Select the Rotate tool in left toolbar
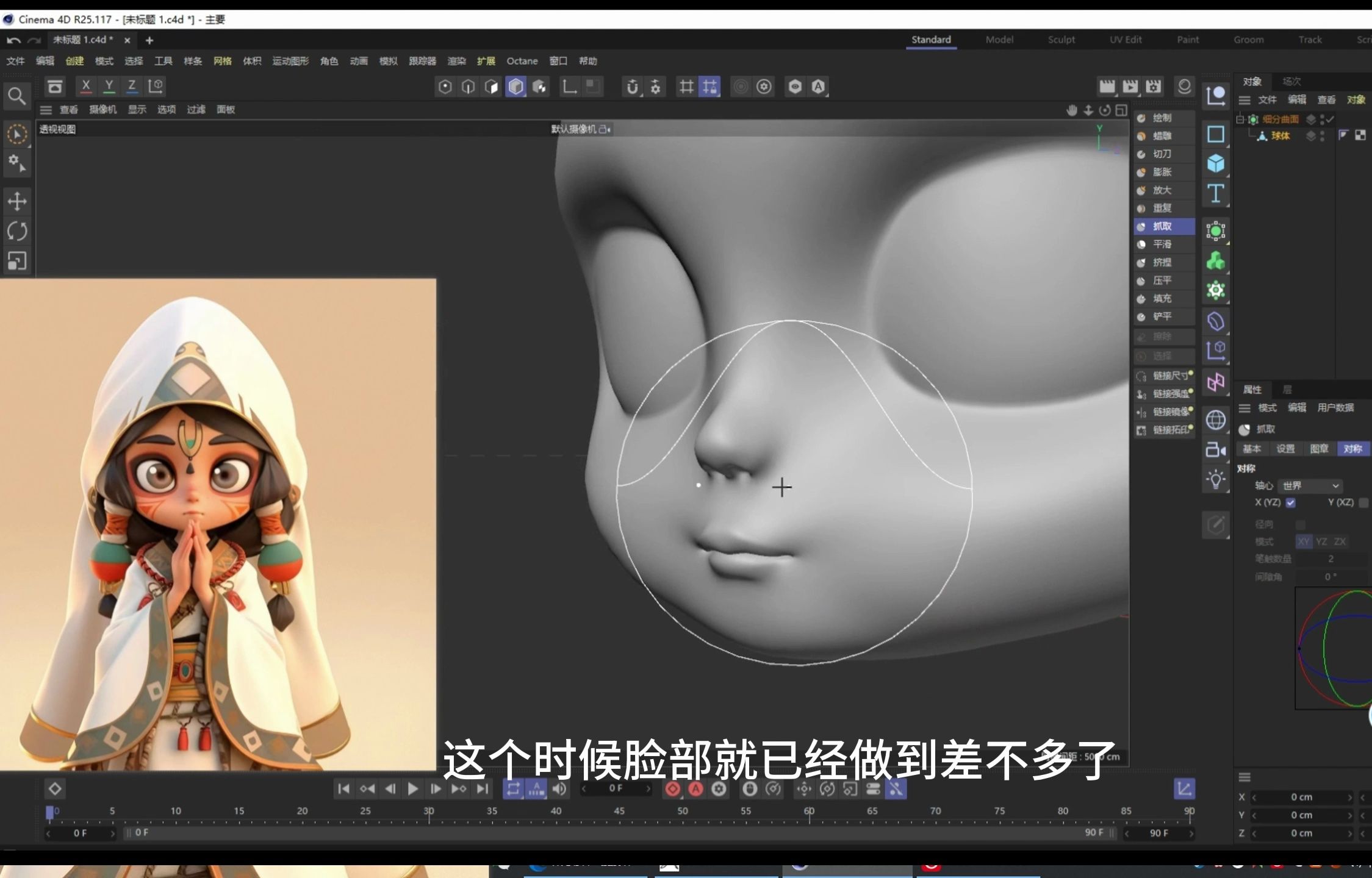 tap(17, 231)
